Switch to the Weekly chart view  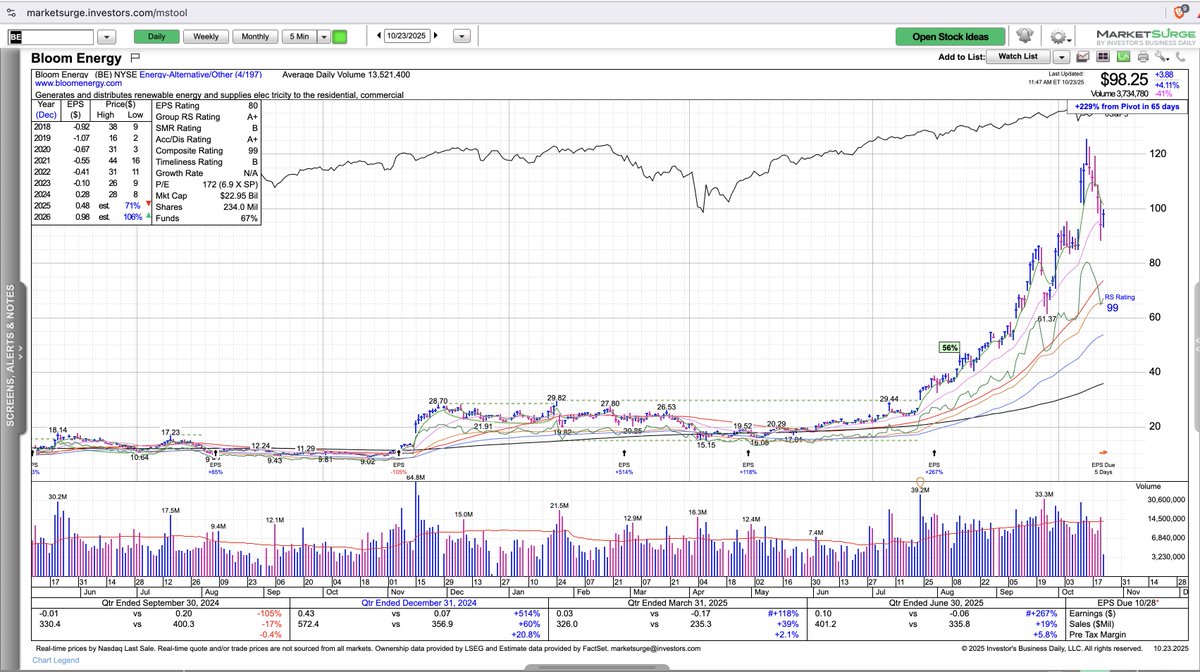coord(206,36)
